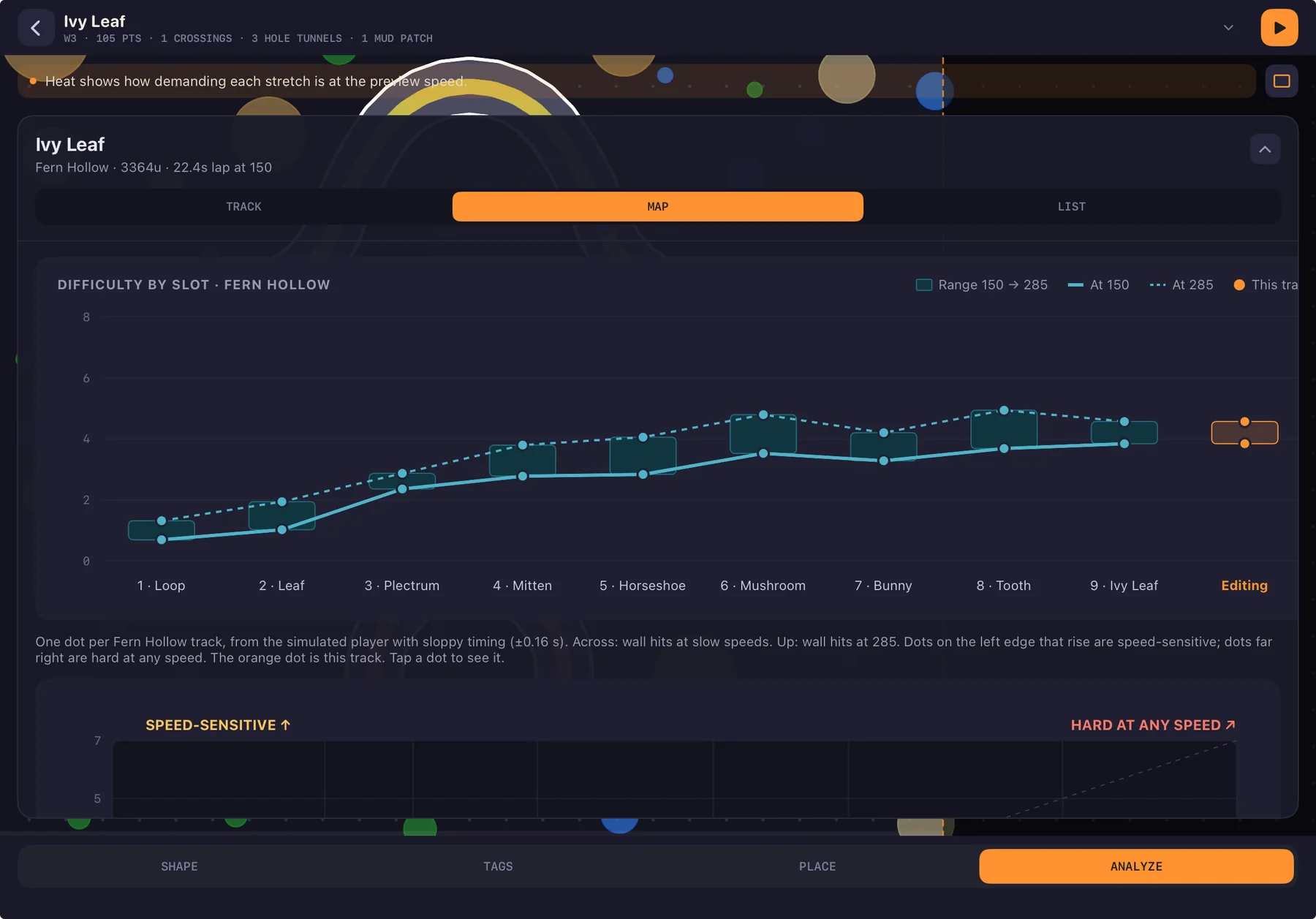The width and height of the screenshot is (1316, 919).
Task: Switch to the TRACK tab
Action: (243, 207)
